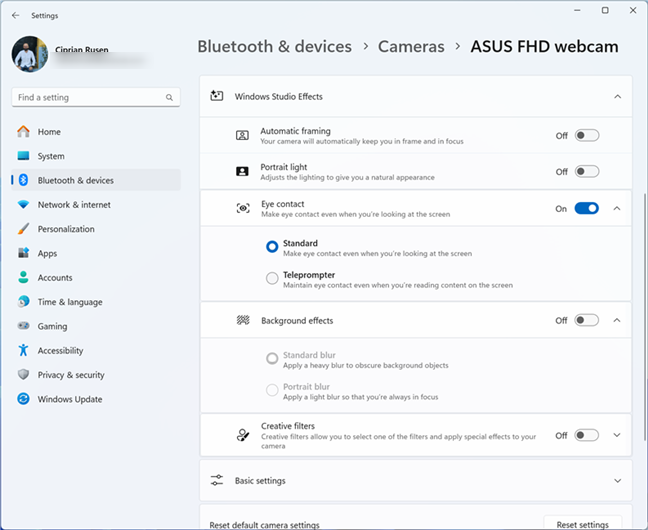Image resolution: width=648 pixels, height=530 pixels.
Task: Click the Personalization paintbrush icon
Action: (x=24, y=229)
